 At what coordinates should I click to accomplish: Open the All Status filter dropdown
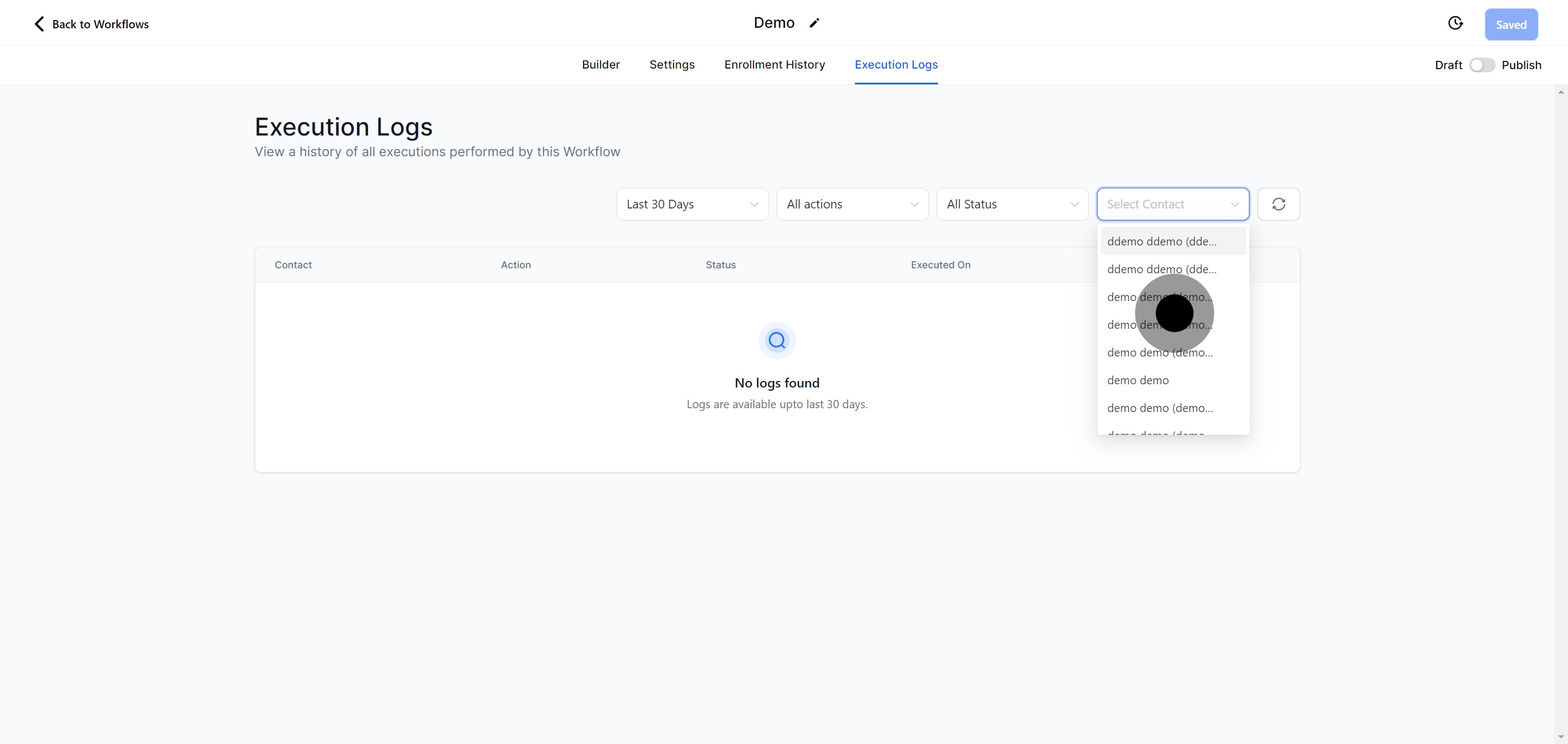[1012, 205]
